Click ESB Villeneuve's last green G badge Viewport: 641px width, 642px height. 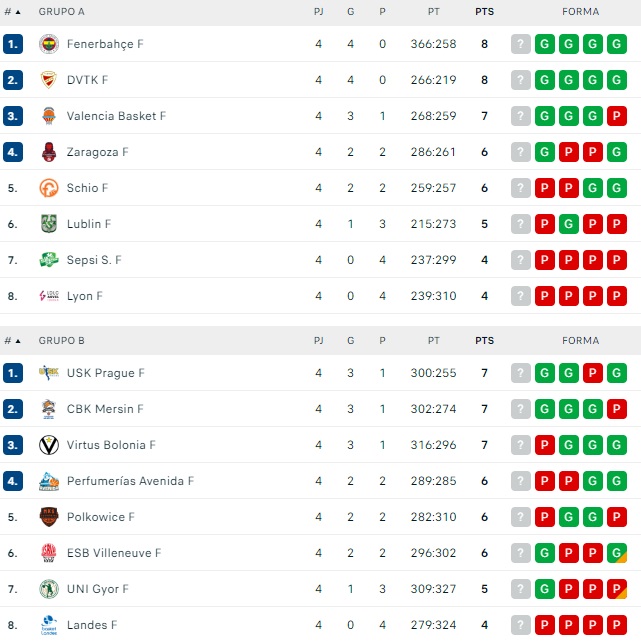pyautogui.click(x=616, y=553)
